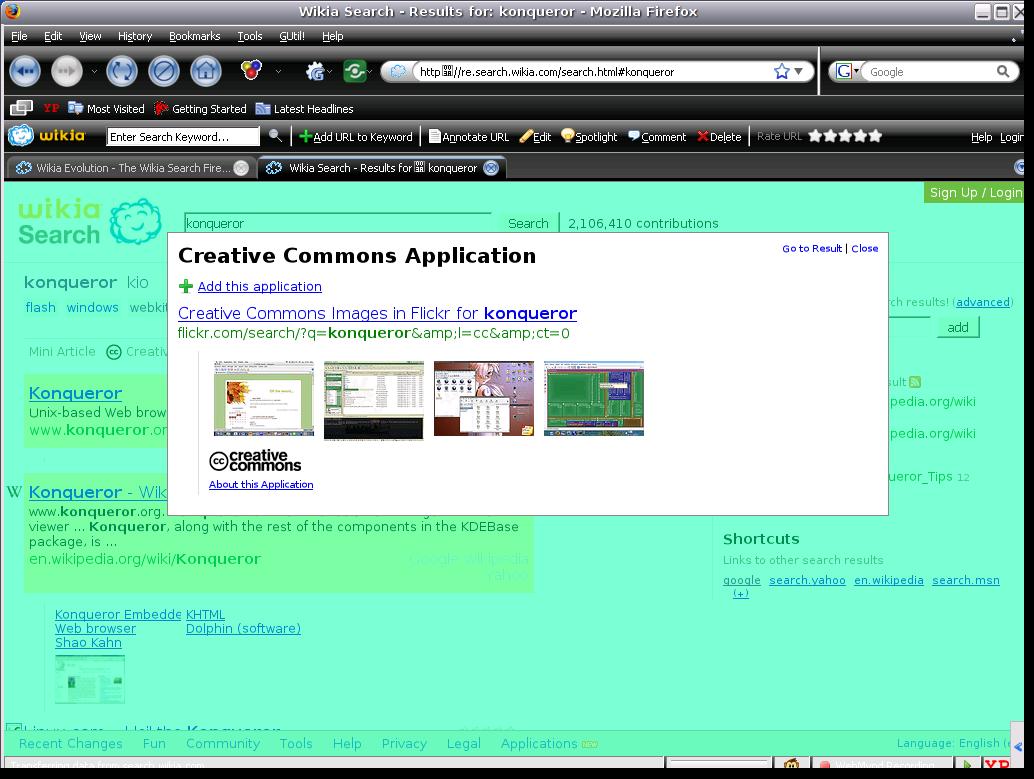Click the search.msn shortcut link
Image resolution: width=1034 pixels, height=779 pixels.
coord(966,580)
